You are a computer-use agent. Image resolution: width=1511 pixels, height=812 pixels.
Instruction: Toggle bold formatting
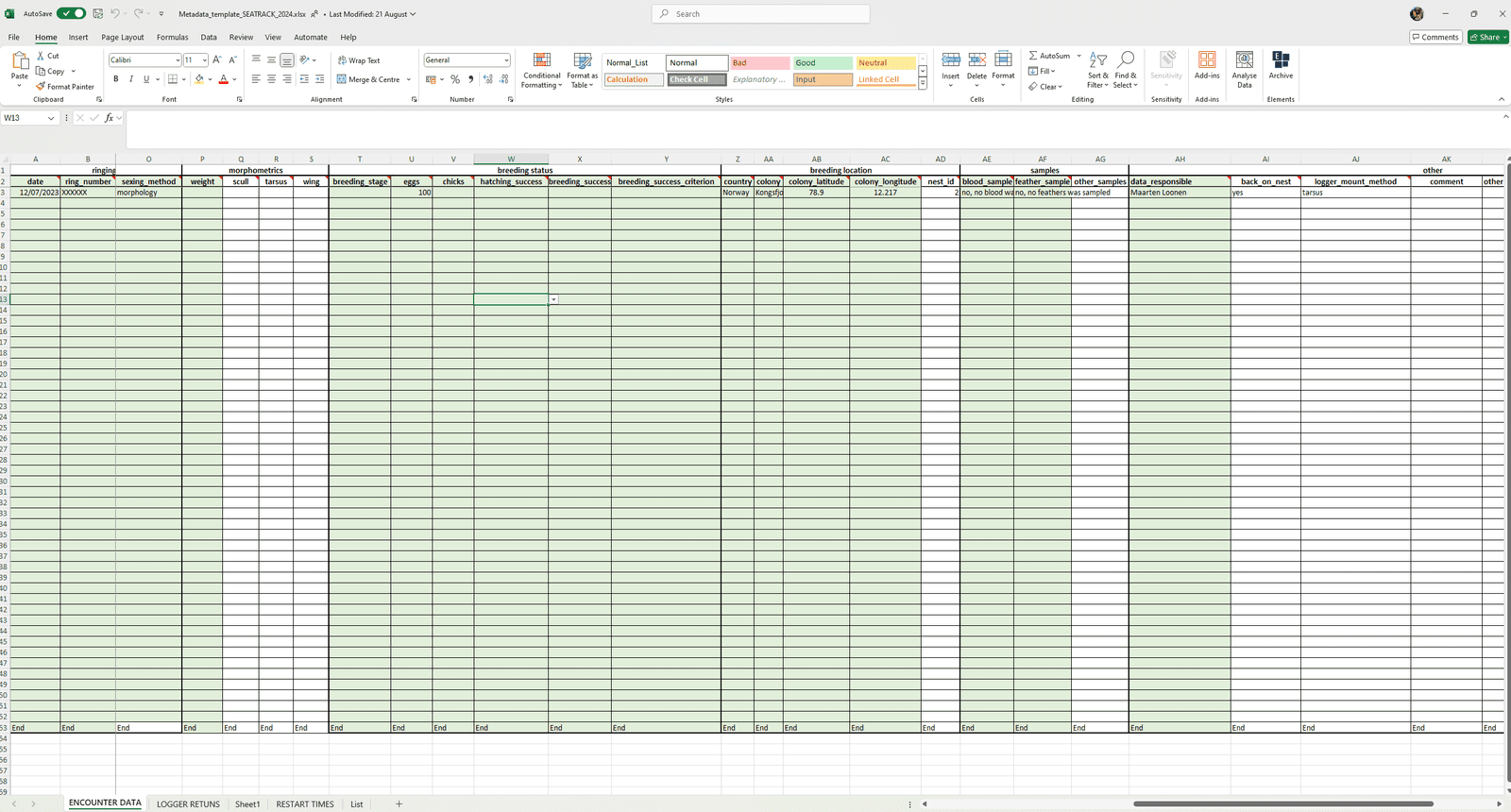click(x=115, y=79)
